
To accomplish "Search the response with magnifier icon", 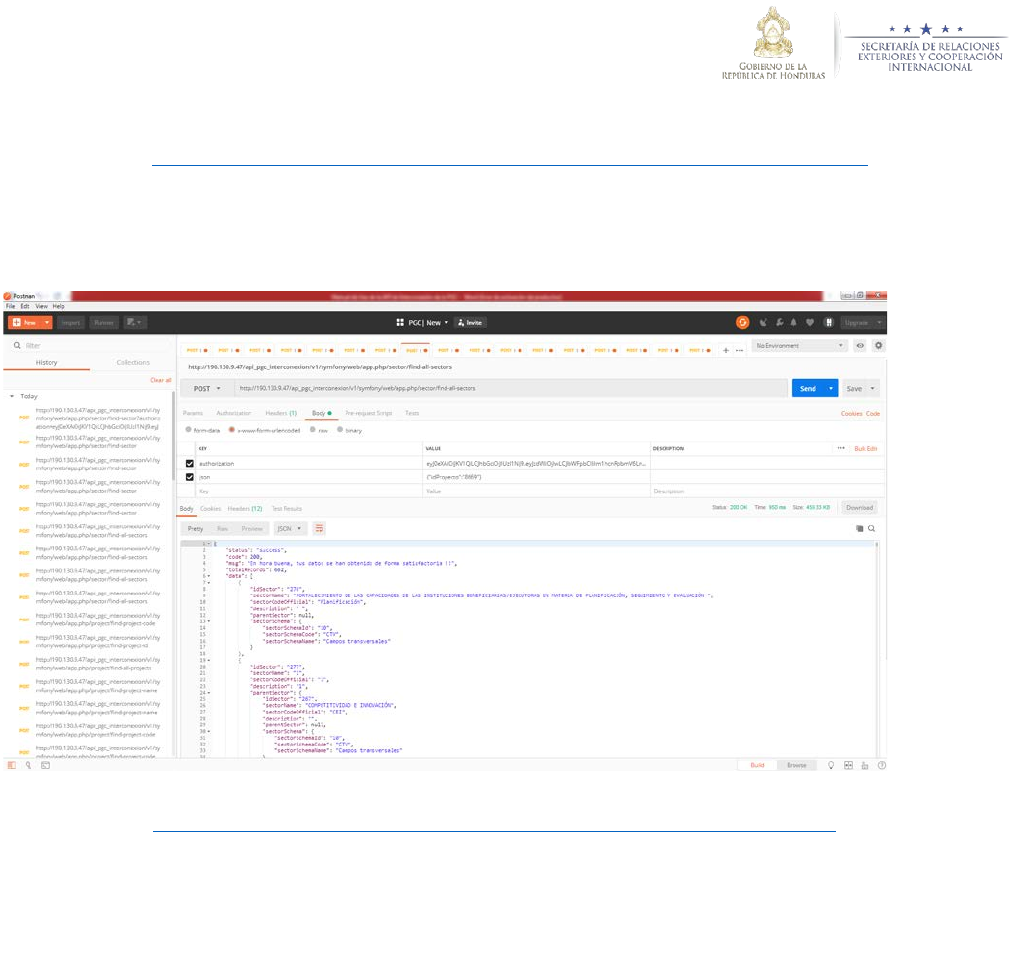I will [872, 529].
